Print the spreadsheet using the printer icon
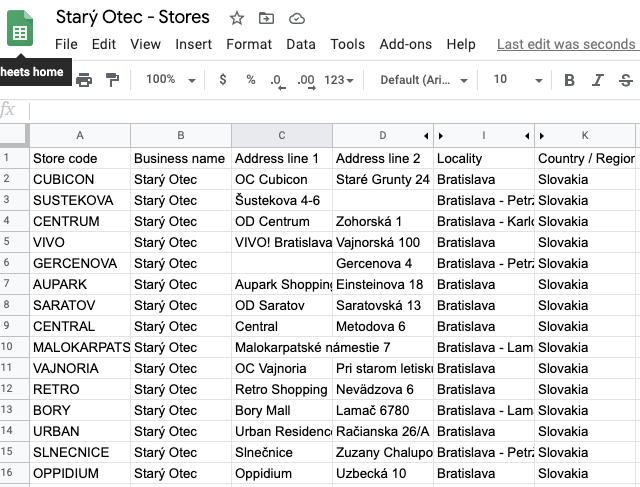The image size is (640, 487). coord(84,80)
